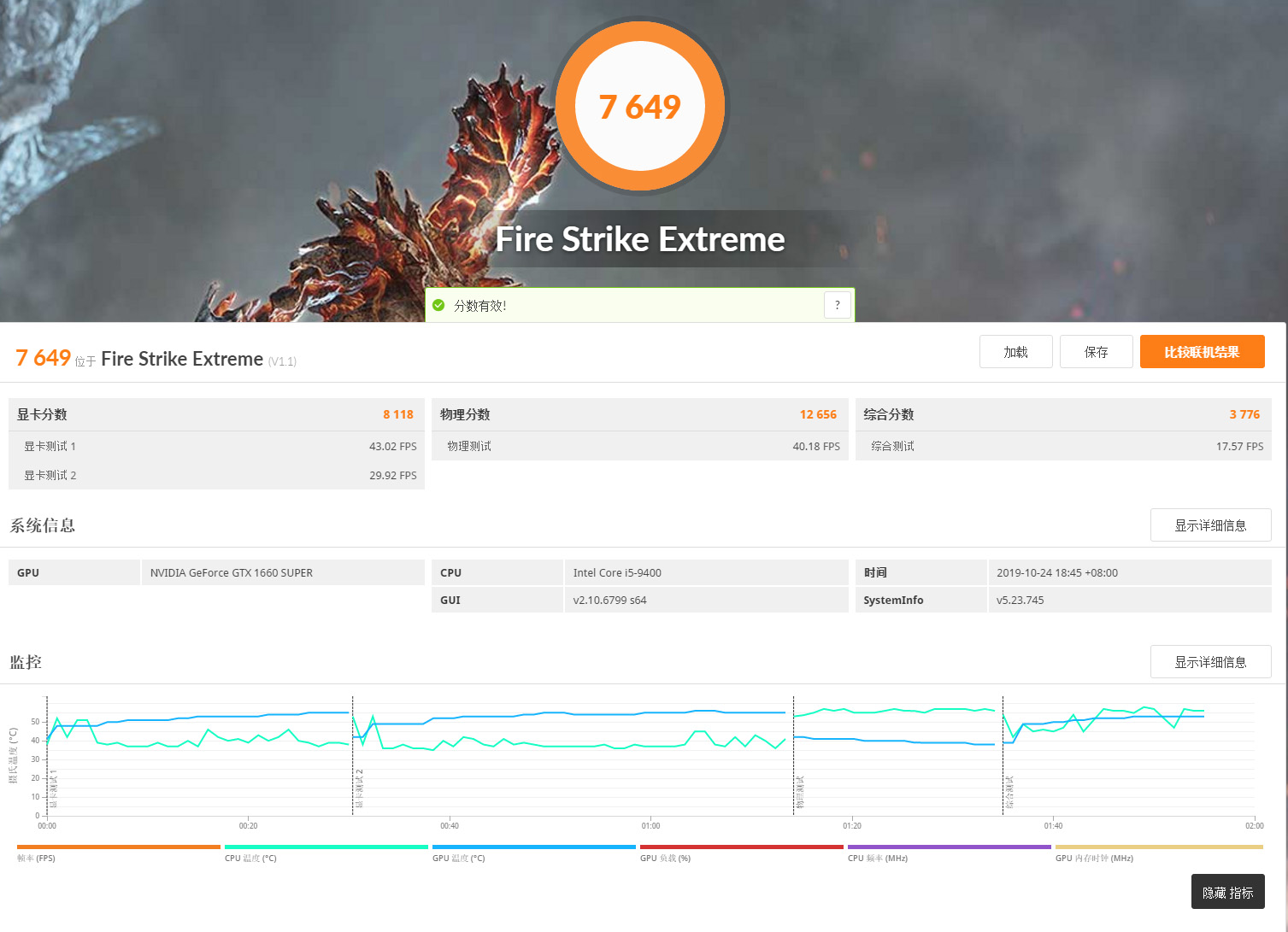Select the 显卡分数 graphics score header

[x=216, y=414]
